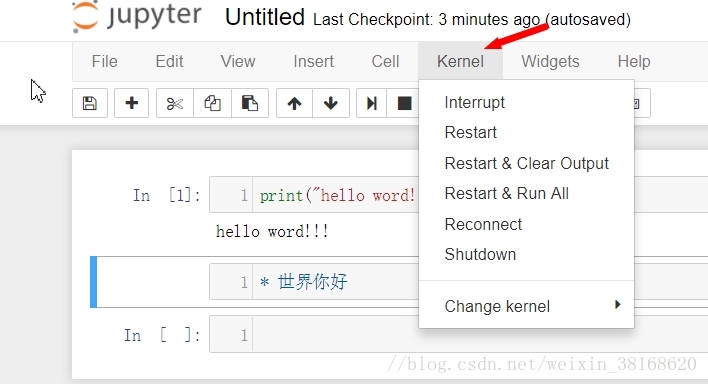Select Restart from Kernel menu
This screenshot has height=384, width=708.
(x=526, y=133)
